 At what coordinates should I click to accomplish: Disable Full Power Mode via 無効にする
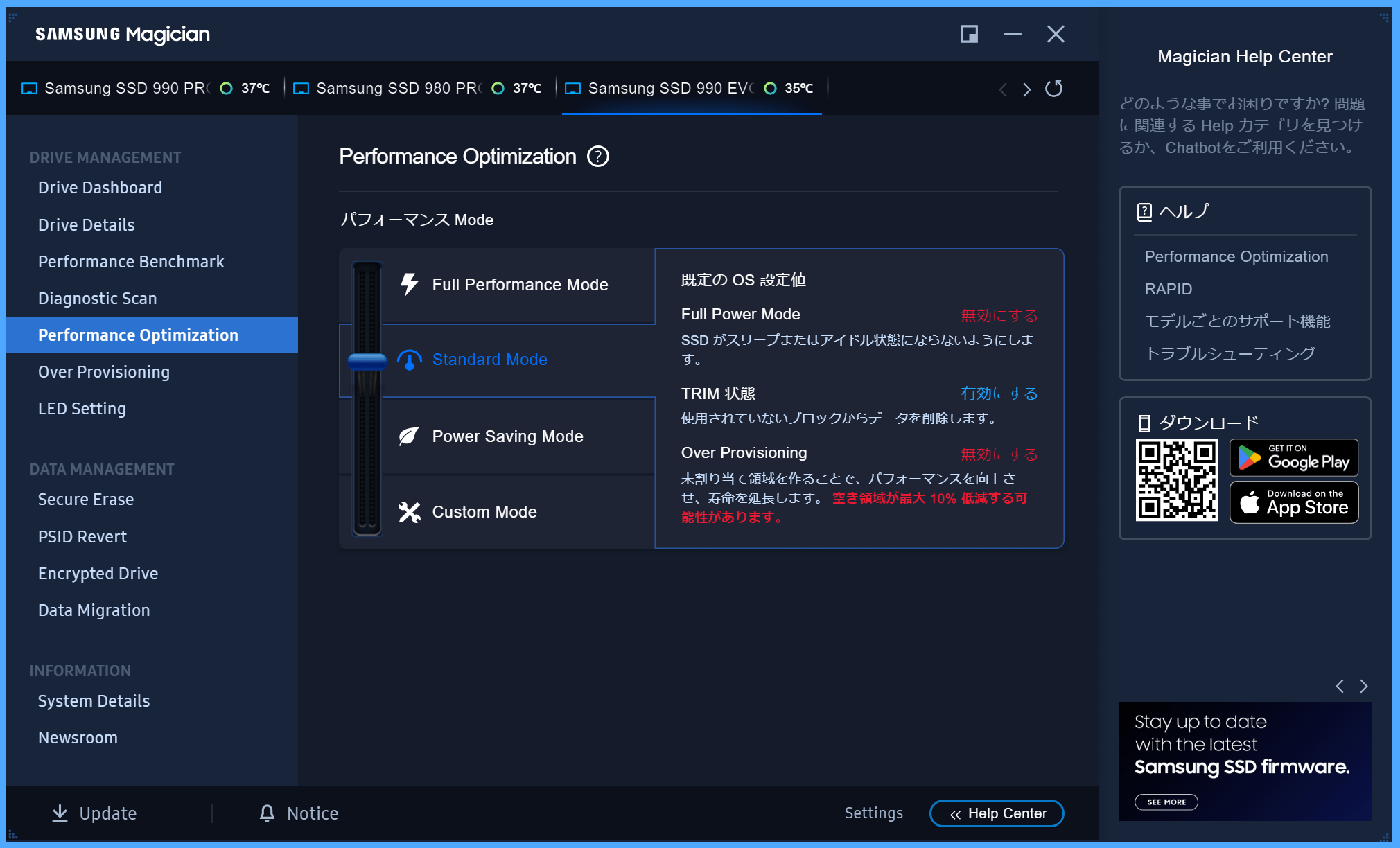point(999,315)
